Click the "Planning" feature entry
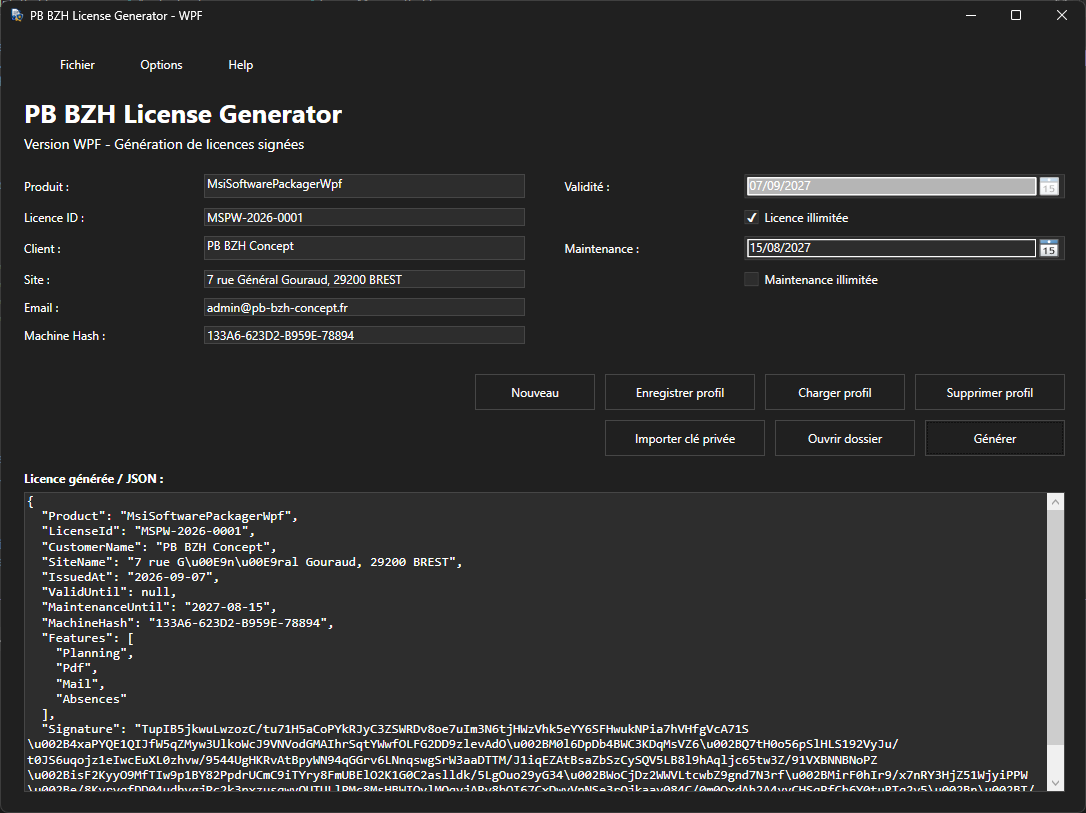 94,653
